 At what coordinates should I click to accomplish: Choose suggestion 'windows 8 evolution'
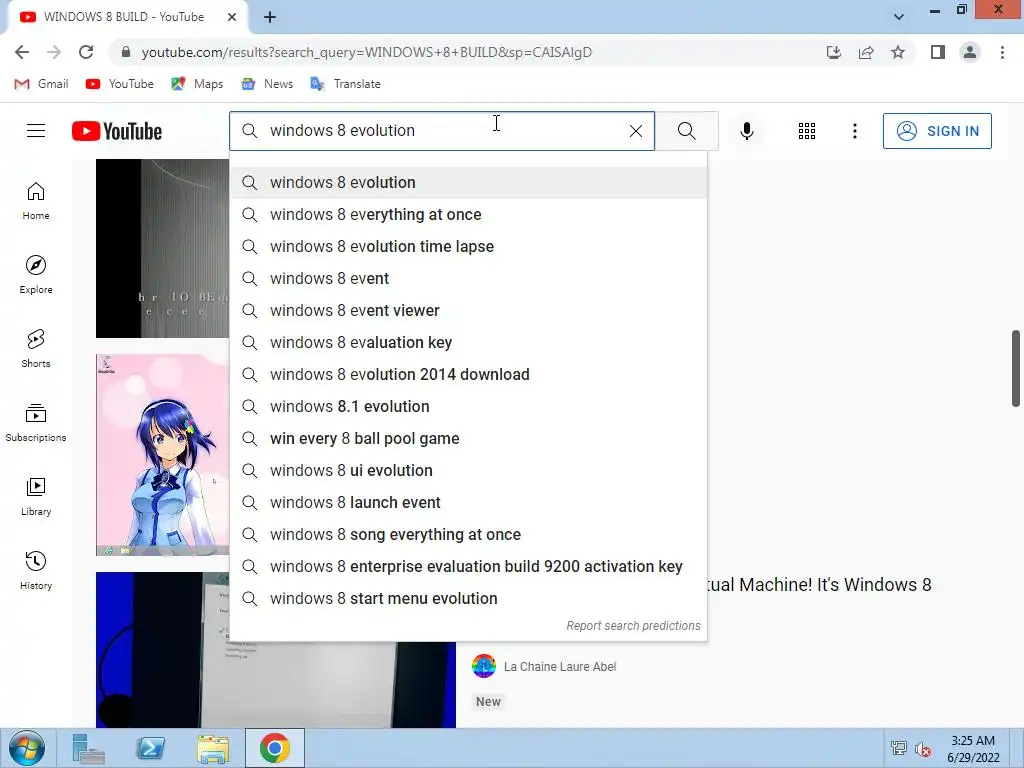click(468, 182)
